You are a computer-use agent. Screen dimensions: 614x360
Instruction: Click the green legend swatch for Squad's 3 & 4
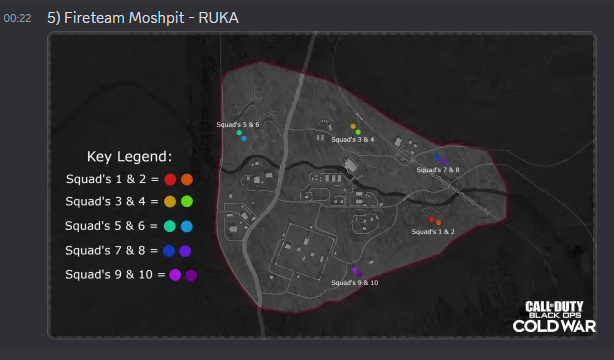187,201
